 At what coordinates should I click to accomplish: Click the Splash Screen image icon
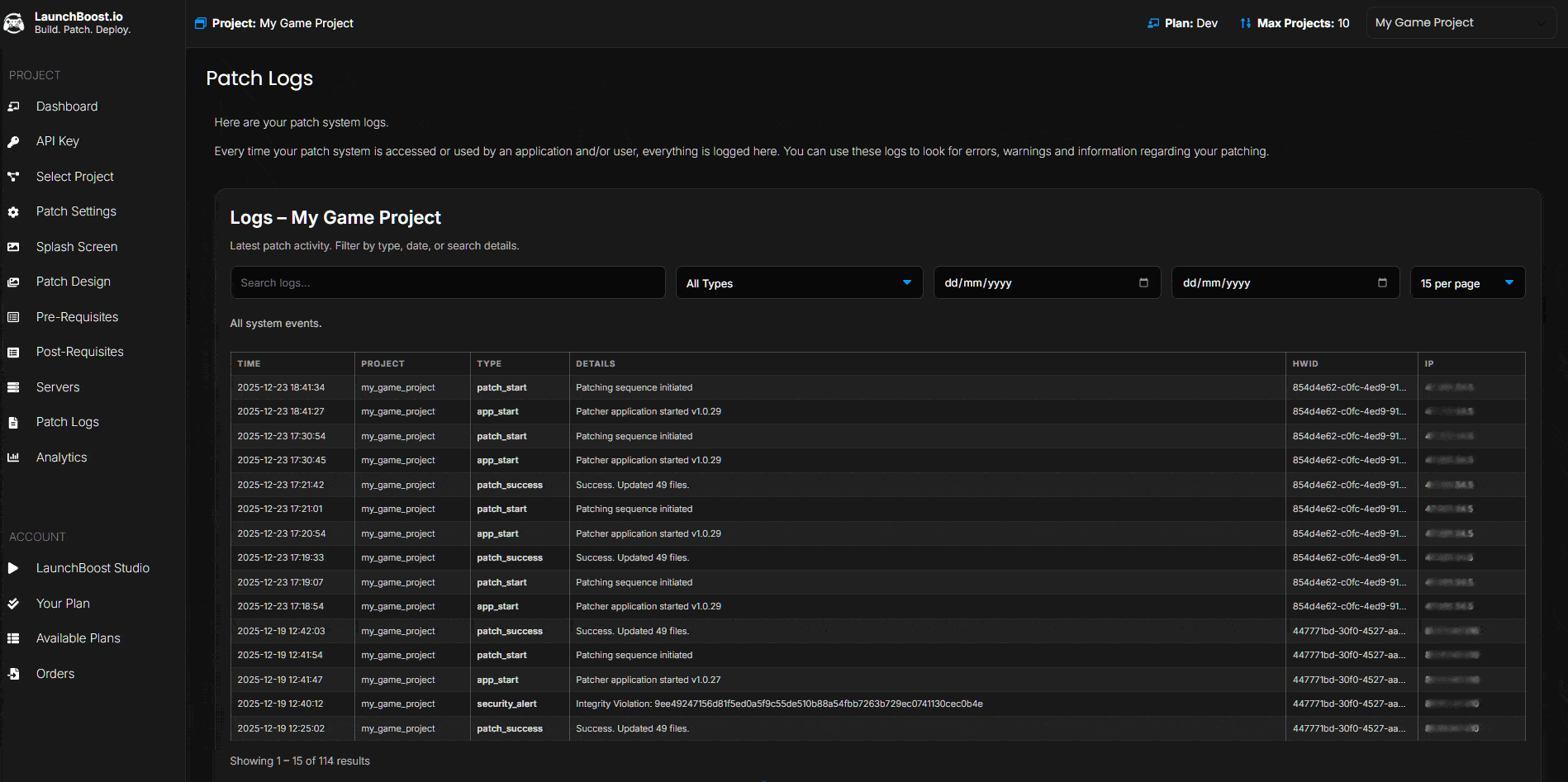(x=13, y=247)
